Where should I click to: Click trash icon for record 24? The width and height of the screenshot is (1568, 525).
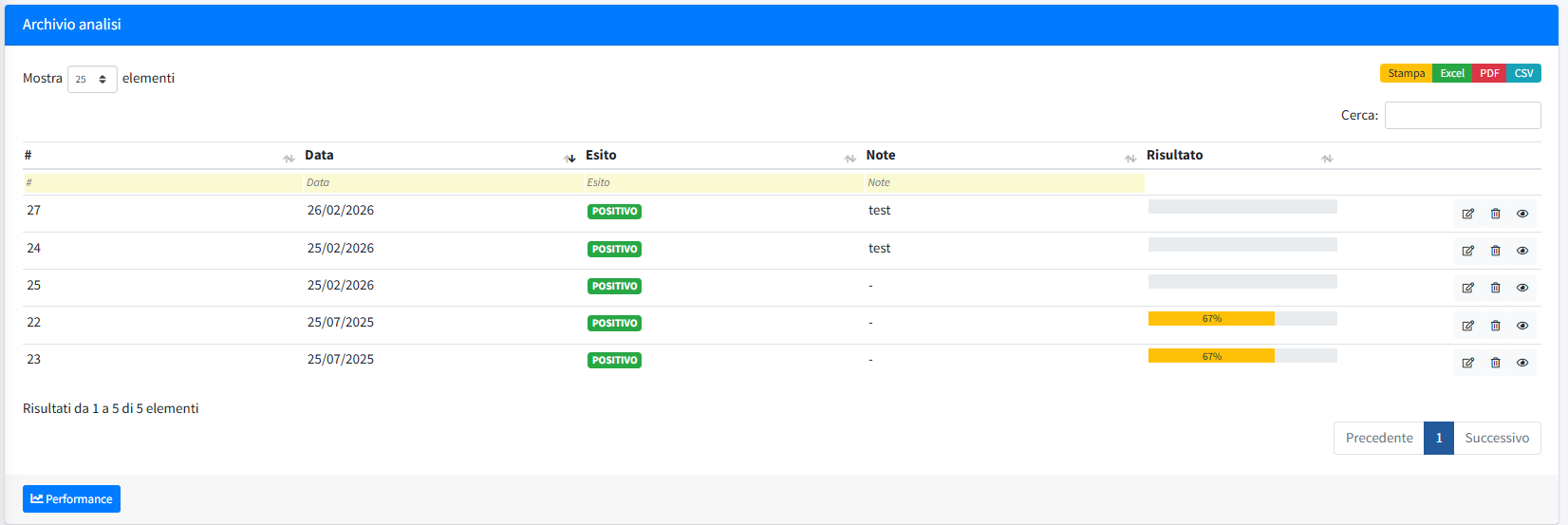pyautogui.click(x=1495, y=251)
